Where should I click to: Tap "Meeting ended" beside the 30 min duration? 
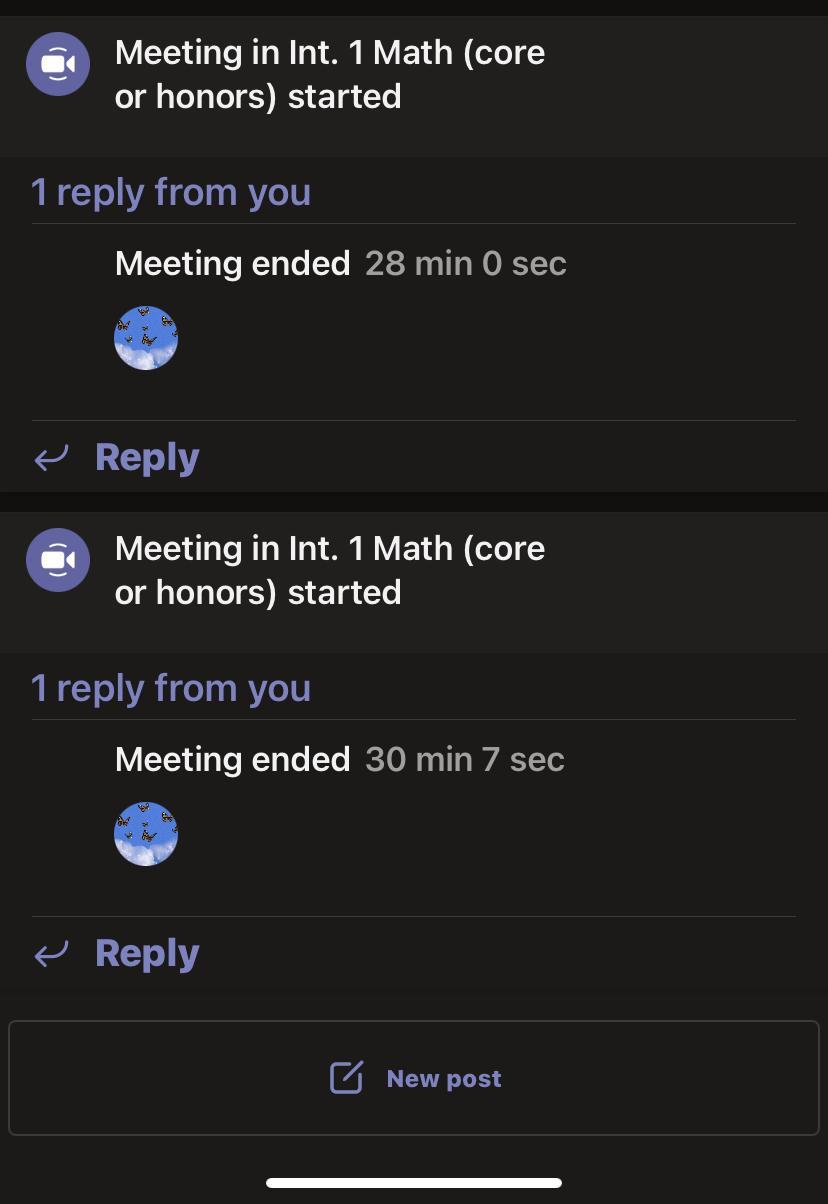(x=232, y=760)
